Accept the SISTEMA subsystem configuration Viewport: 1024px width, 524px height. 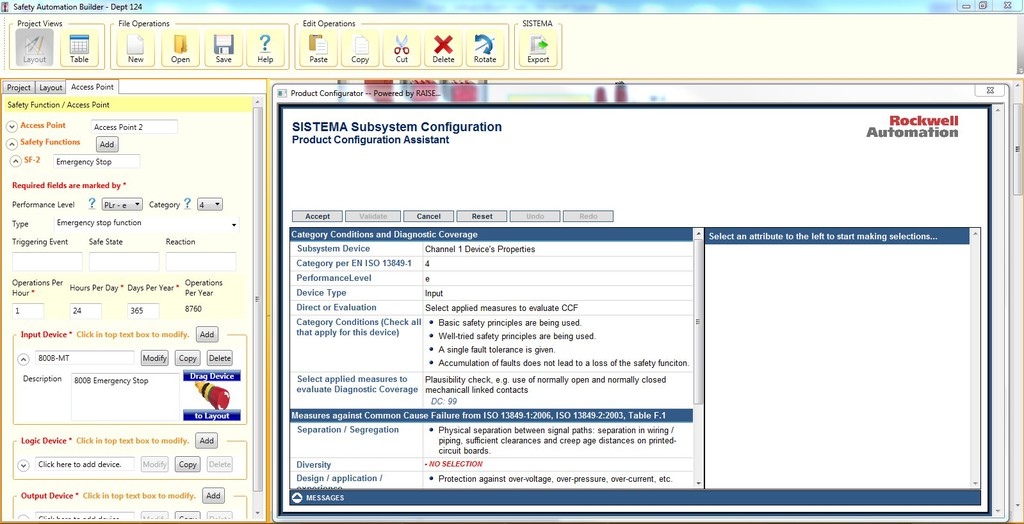point(317,216)
